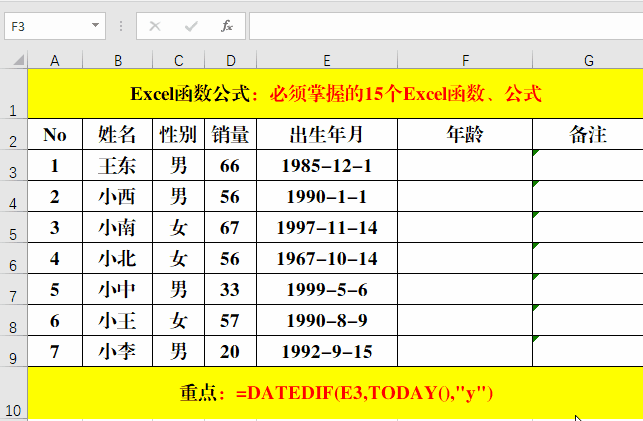The height and width of the screenshot is (421, 643).
Task: Click the No cell containing '7'
Action: click(55, 351)
